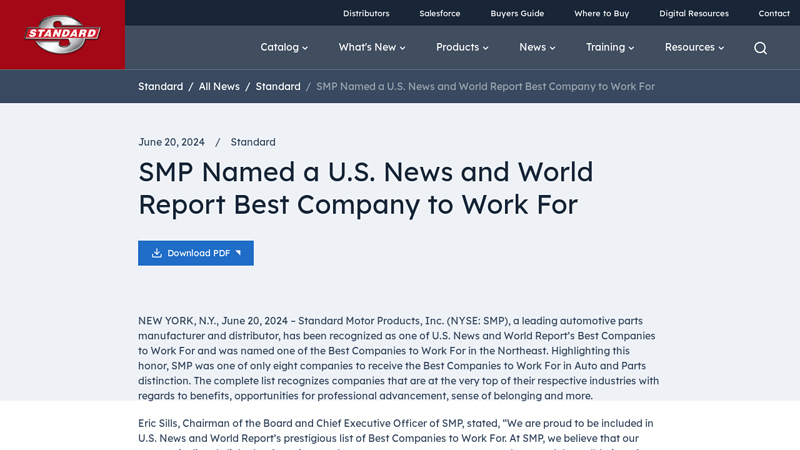Click the arrow icon on Download PDF button
The width and height of the screenshot is (800, 450).
click(x=238, y=253)
